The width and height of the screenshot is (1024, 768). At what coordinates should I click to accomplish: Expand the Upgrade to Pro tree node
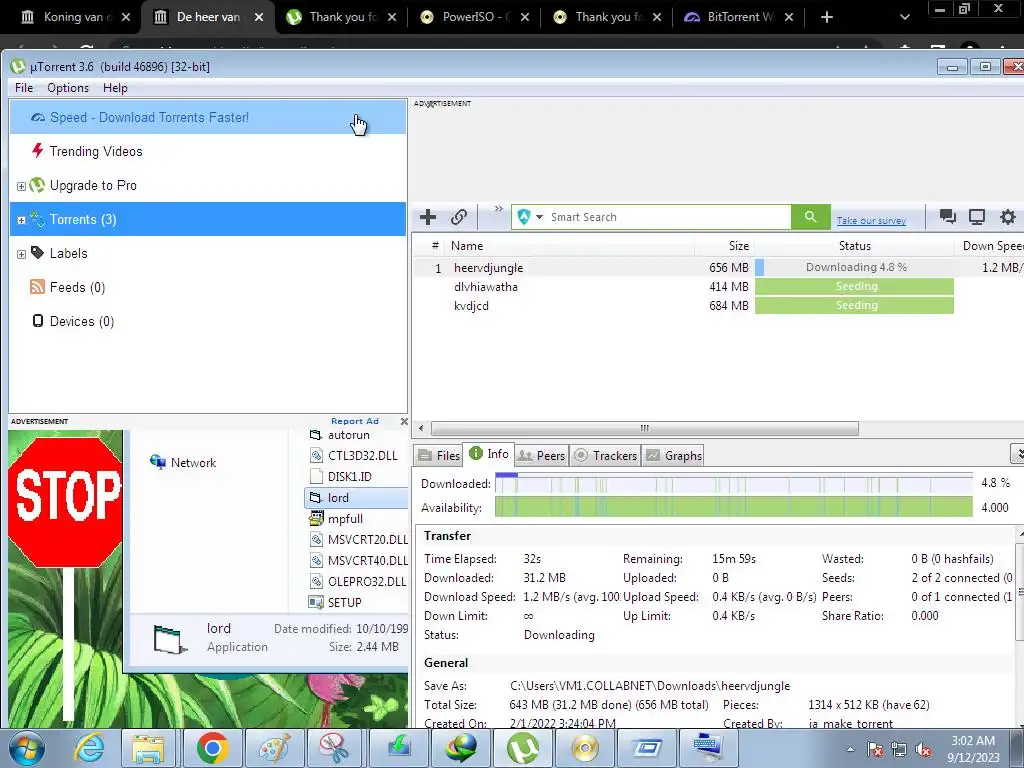(21, 186)
